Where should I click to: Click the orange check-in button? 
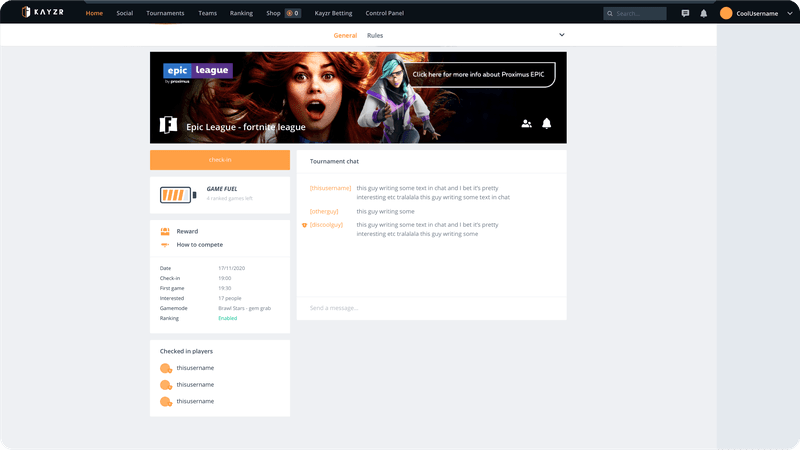click(220, 160)
